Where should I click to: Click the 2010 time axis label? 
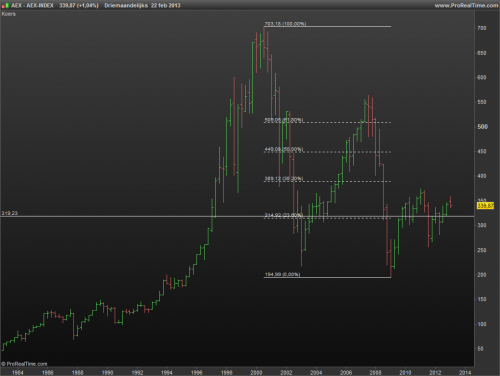tap(405, 372)
